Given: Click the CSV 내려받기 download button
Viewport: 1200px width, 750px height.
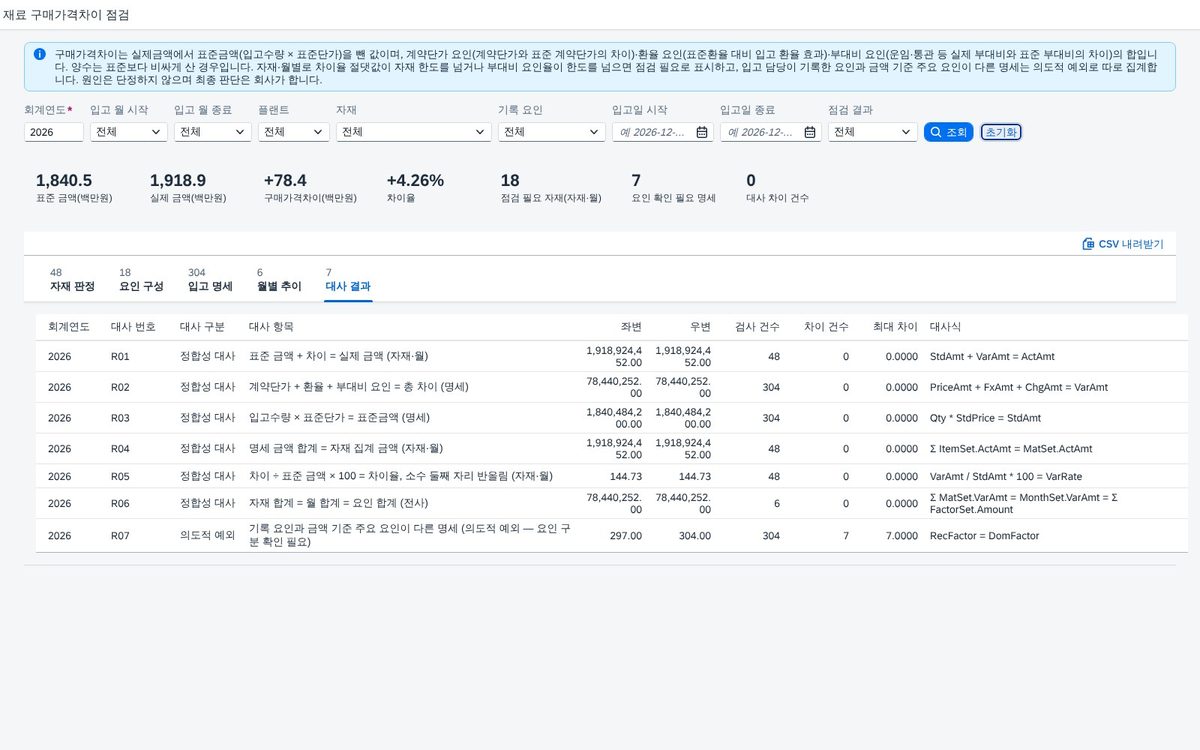Looking at the screenshot, I should (x=1123, y=244).
